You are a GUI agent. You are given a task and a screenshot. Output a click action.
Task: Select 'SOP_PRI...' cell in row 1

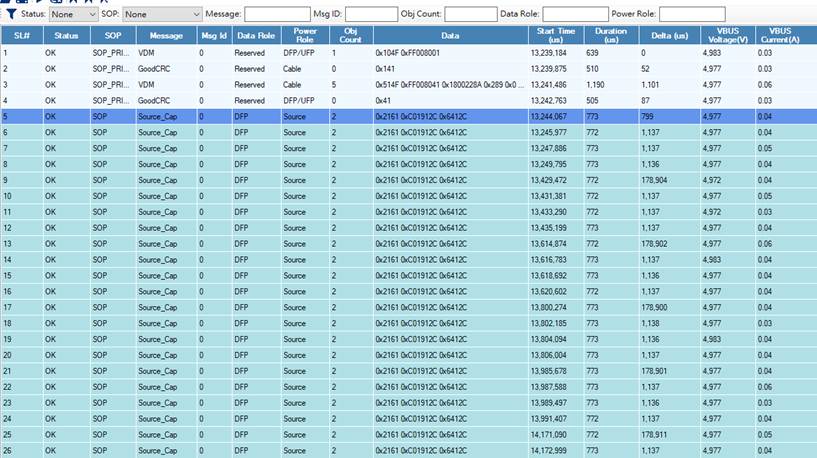coord(111,53)
